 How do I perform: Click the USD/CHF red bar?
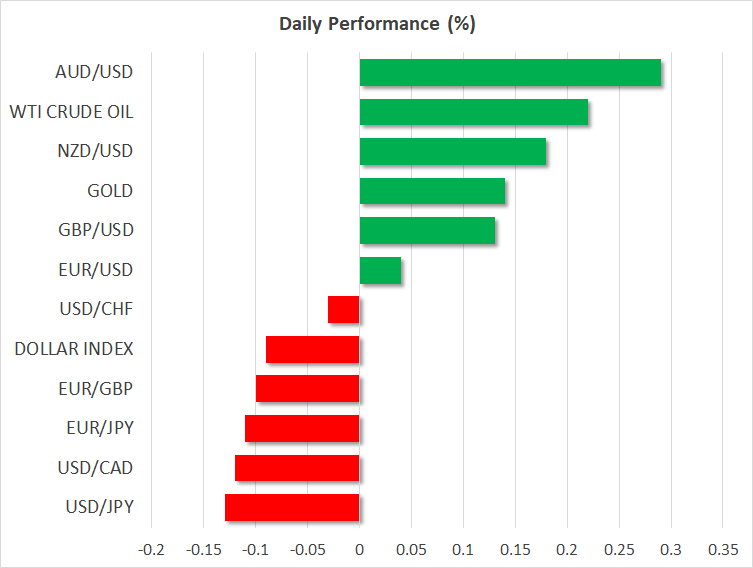pyautogui.click(x=343, y=310)
